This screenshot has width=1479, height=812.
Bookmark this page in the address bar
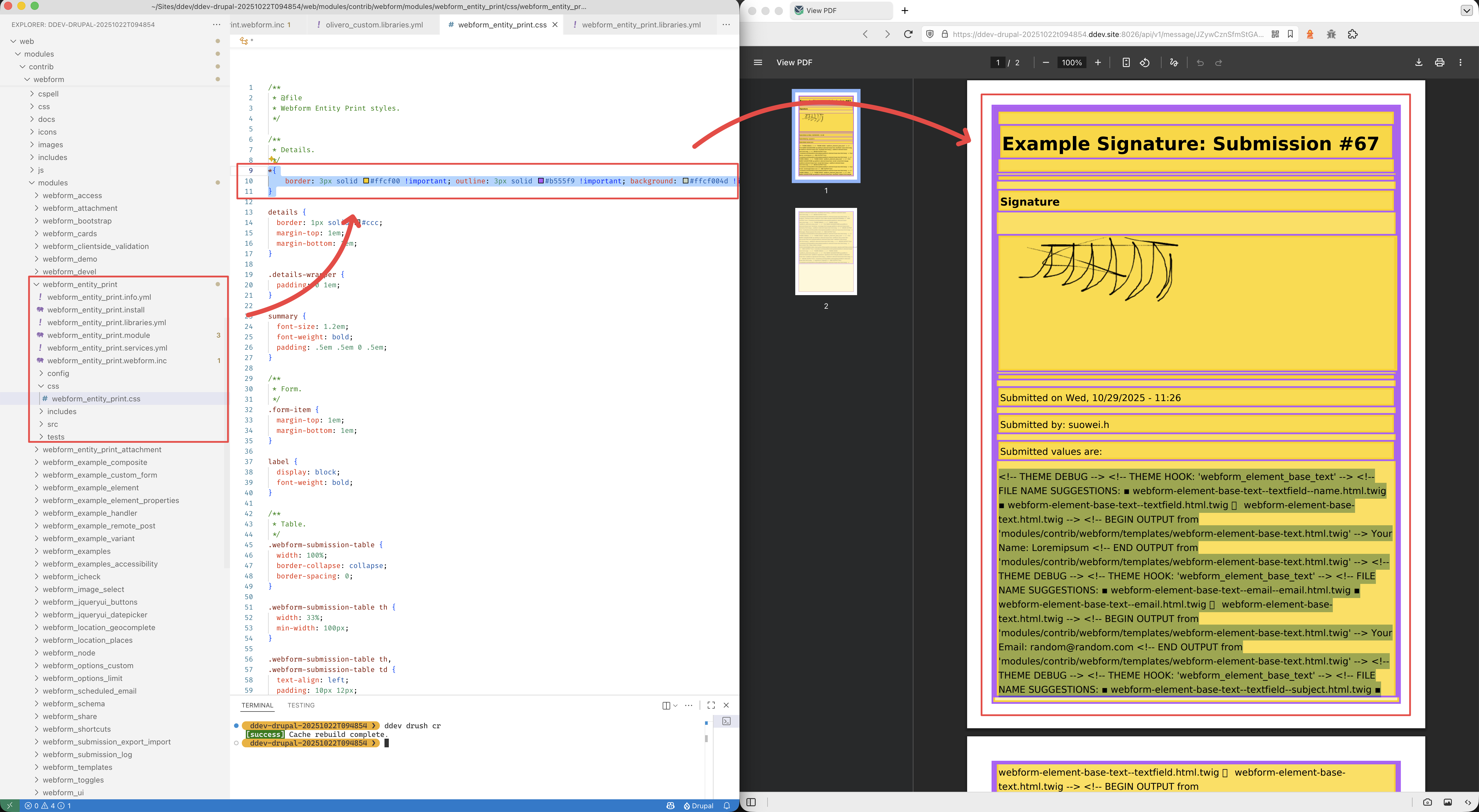(1290, 34)
